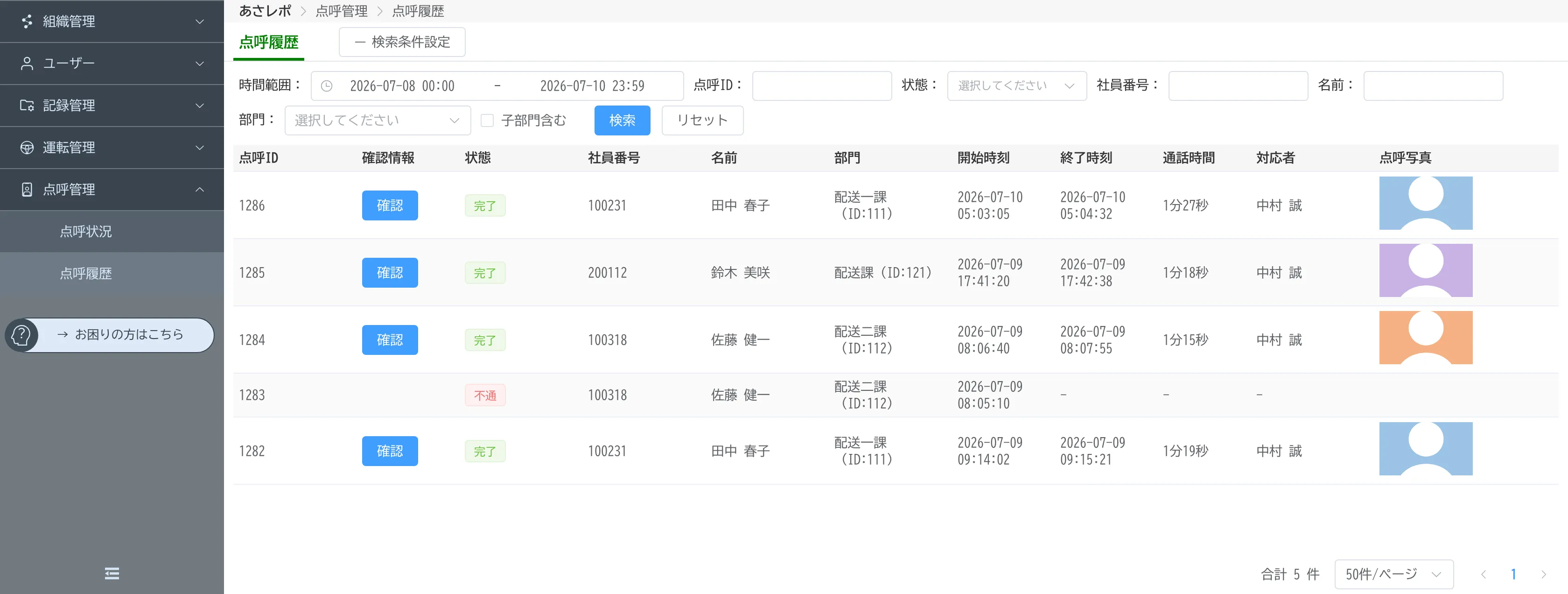Screen dimensions: 1568x594
Task: Expand the 組織管理 menu chevron
Action: [200, 21]
